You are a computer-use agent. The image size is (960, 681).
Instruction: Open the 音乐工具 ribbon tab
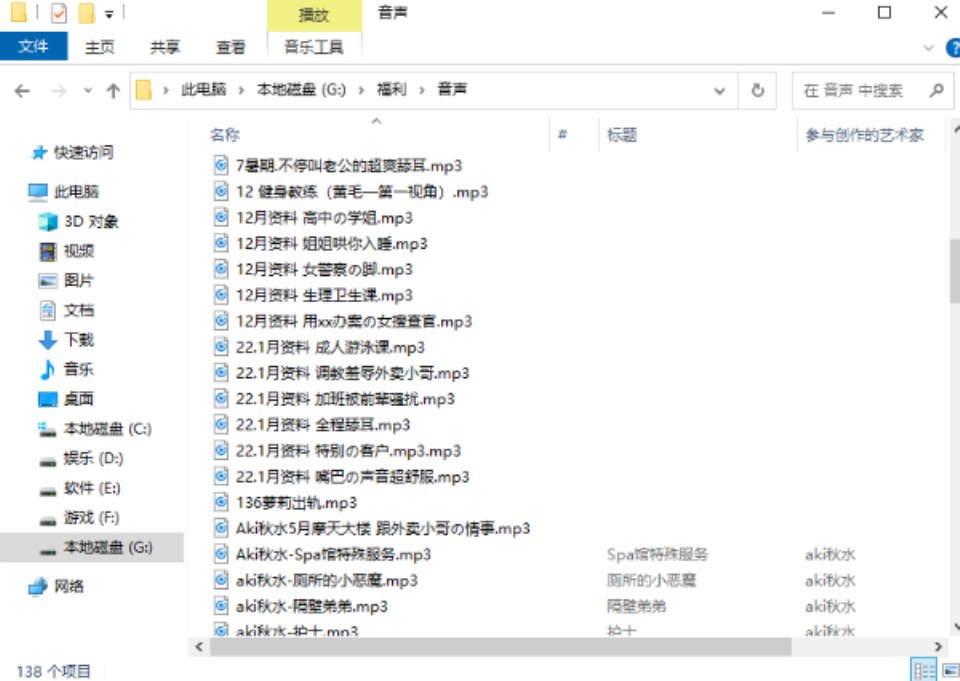point(313,47)
